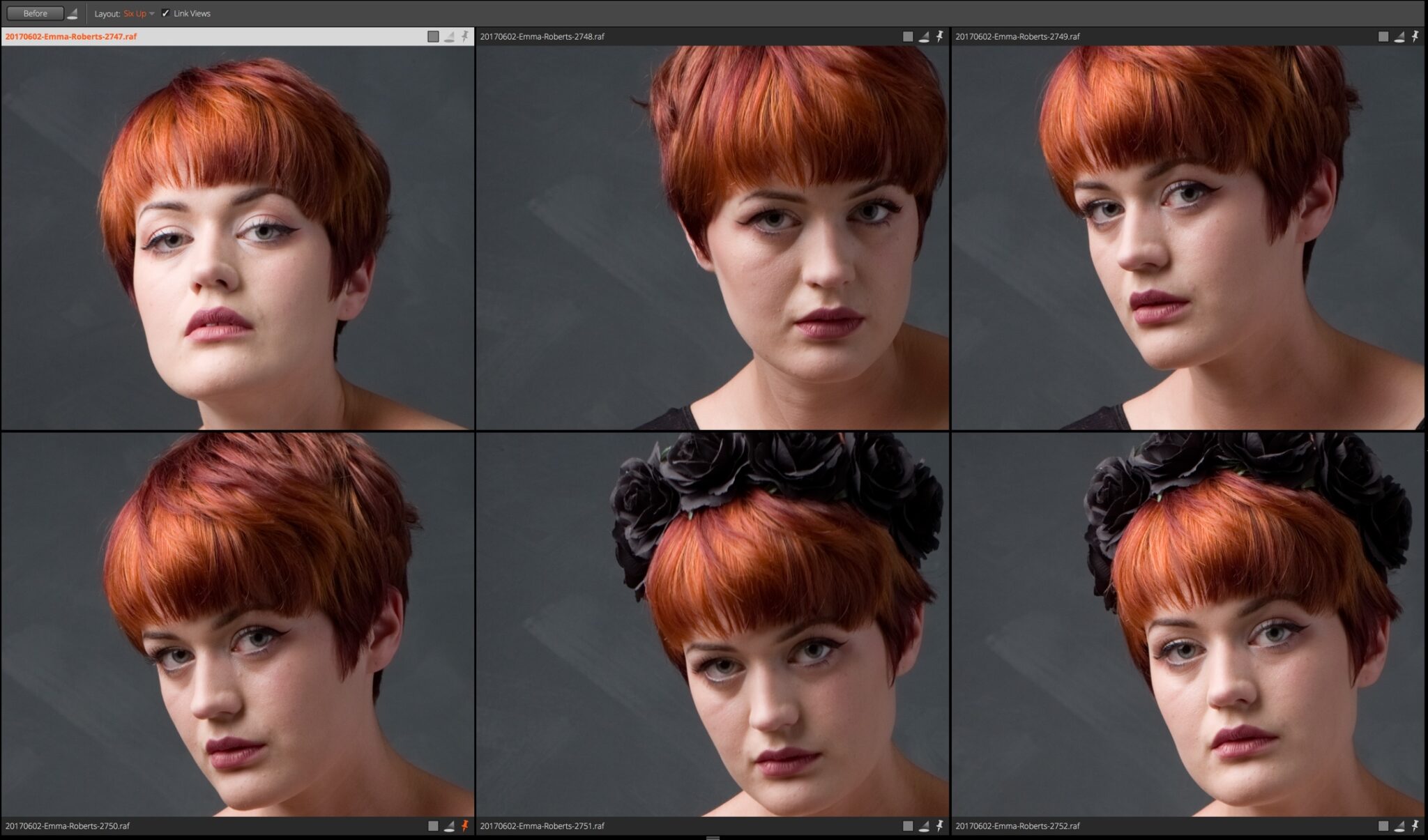Click the pin icon on the 2749 image pane

point(1416,36)
